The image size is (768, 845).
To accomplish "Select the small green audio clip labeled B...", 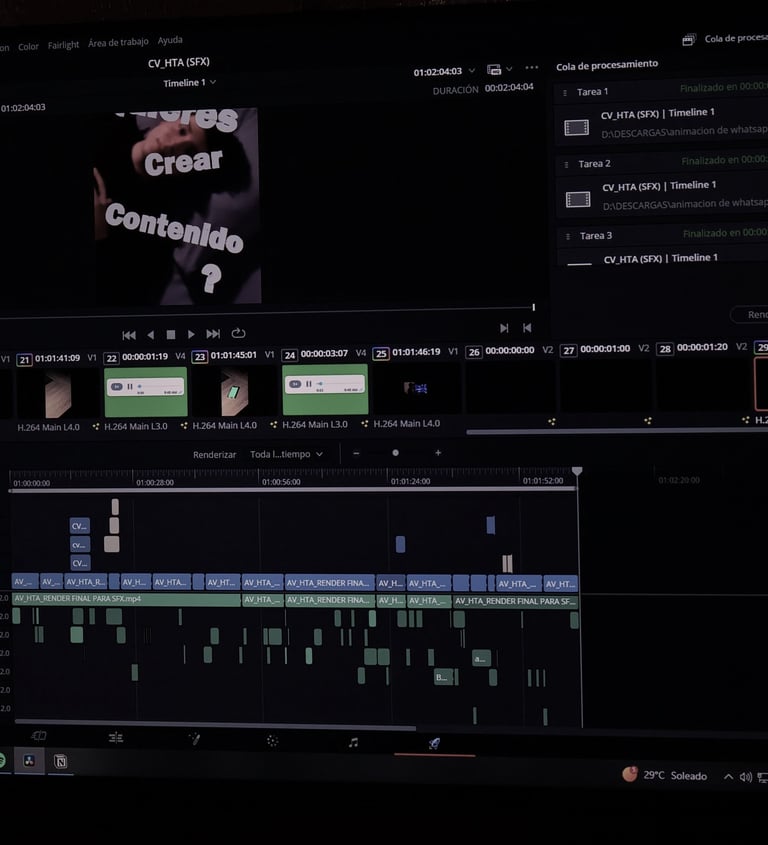I will coord(444,678).
